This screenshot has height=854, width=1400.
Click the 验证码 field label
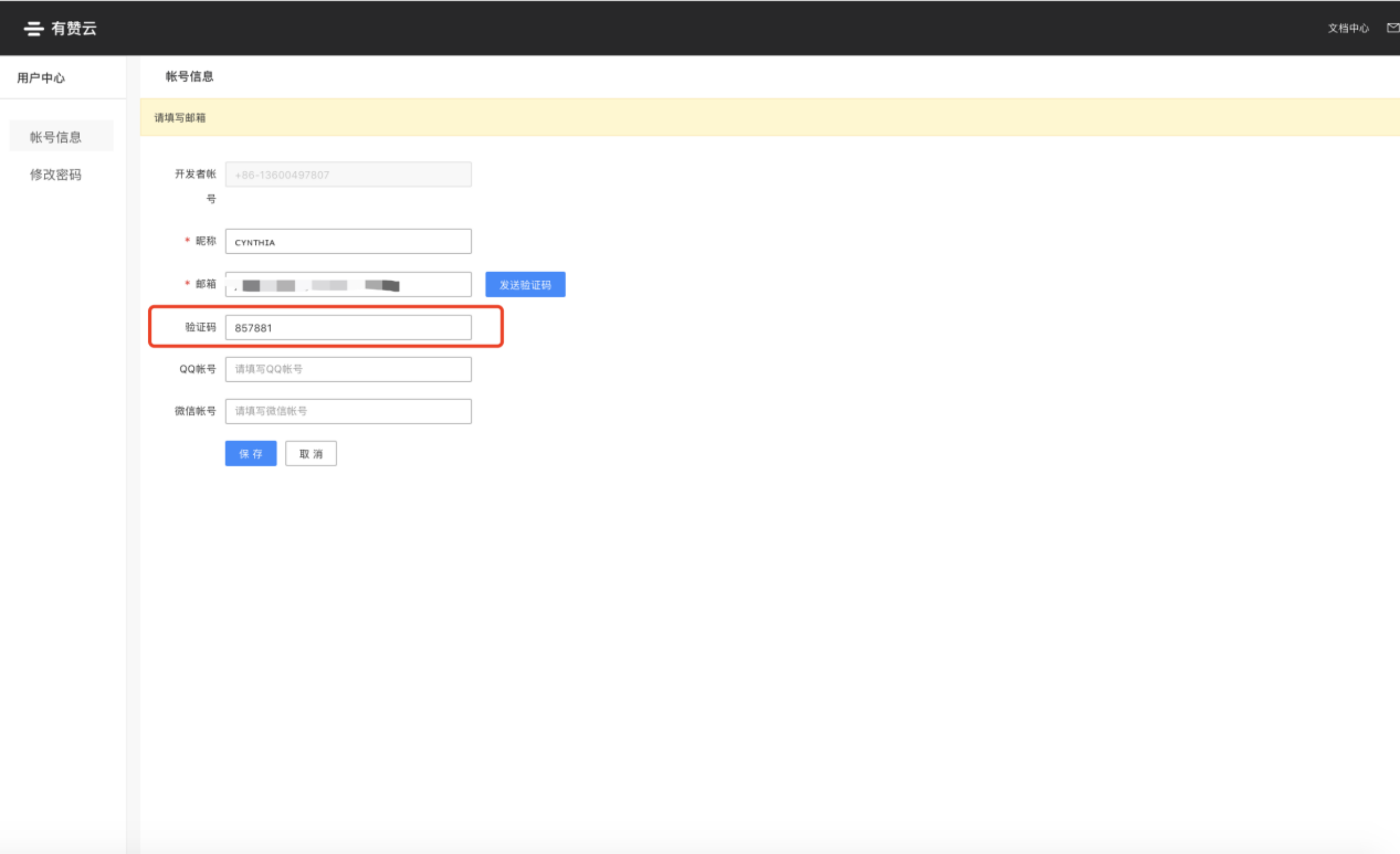click(201, 327)
